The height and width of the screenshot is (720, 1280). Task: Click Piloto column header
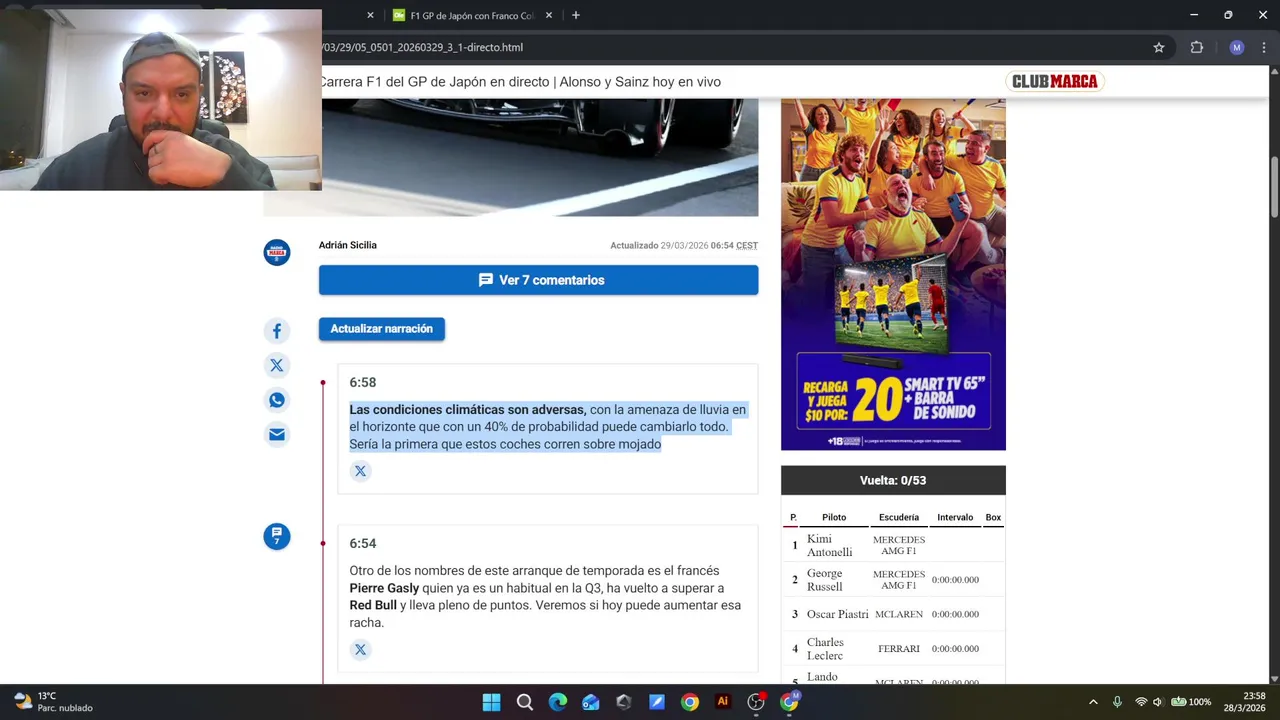pos(834,517)
